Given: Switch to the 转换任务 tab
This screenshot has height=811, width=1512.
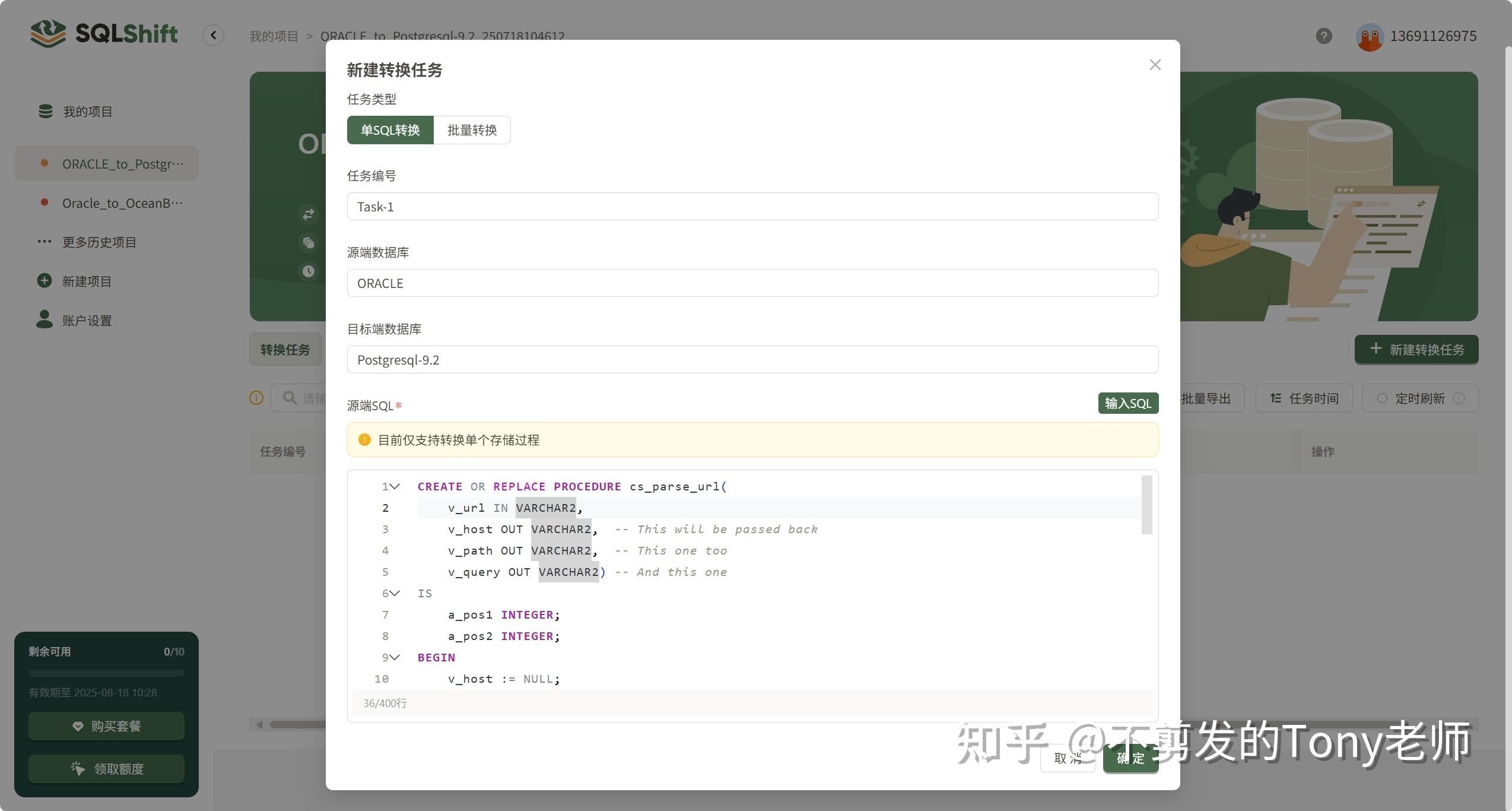Looking at the screenshot, I should pyautogui.click(x=286, y=350).
